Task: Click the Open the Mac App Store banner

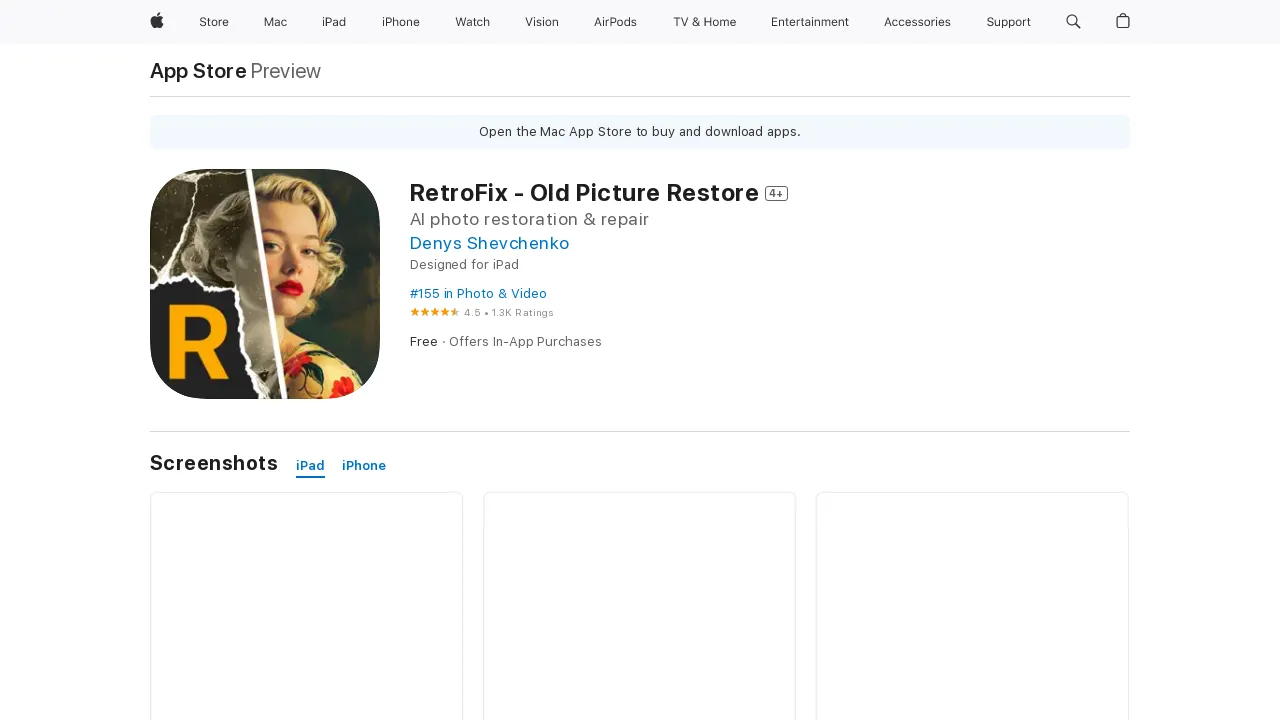Action: click(639, 131)
